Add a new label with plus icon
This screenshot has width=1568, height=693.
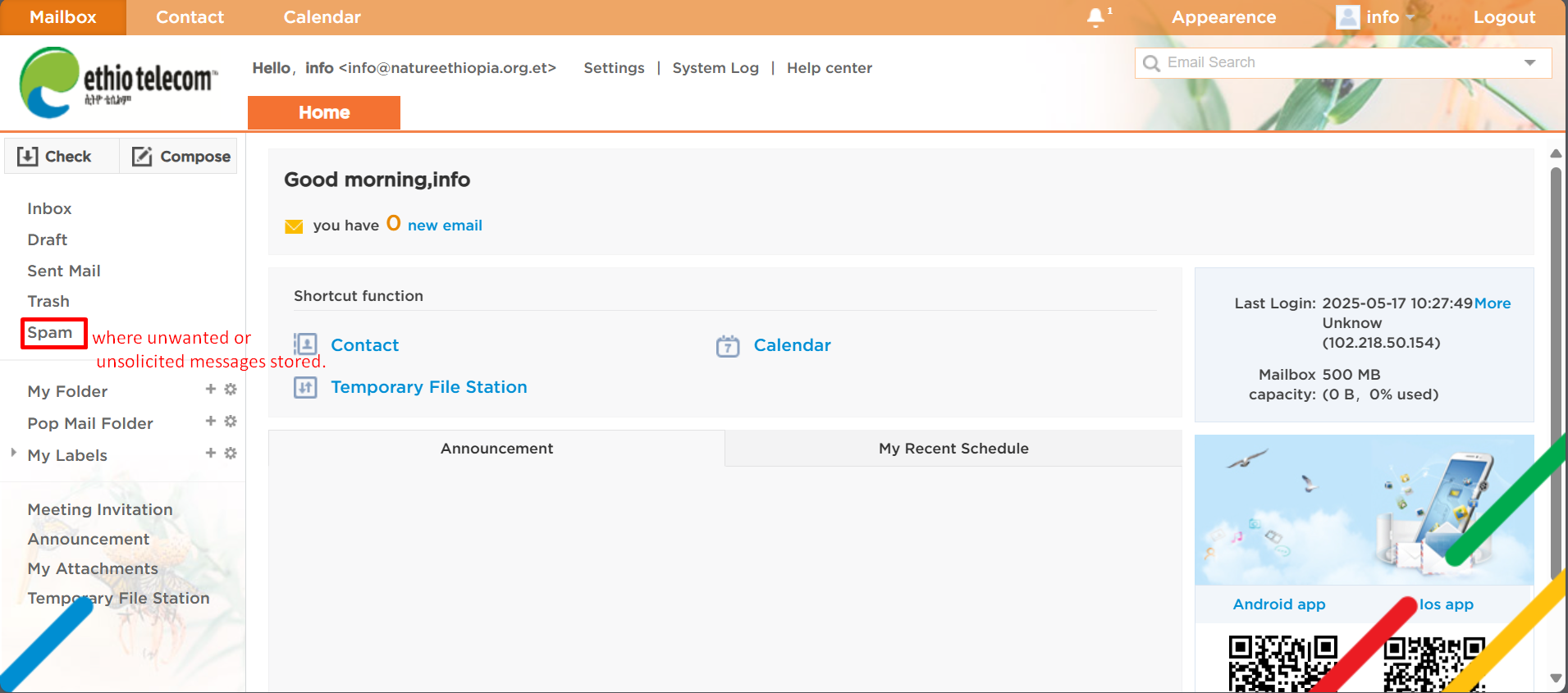(x=211, y=454)
